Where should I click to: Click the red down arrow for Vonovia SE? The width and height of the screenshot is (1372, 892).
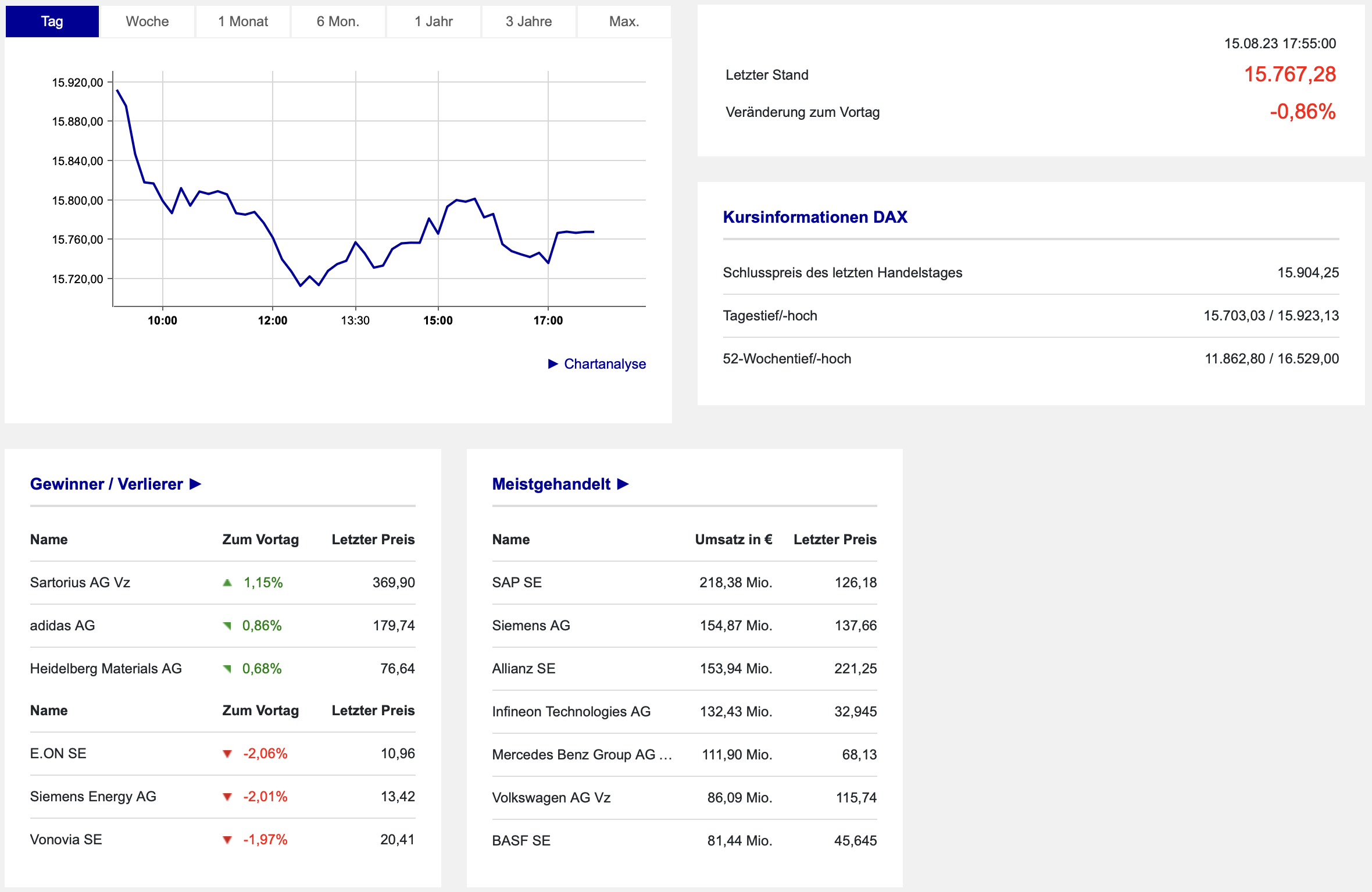pyautogui.click(x=227, y=840)
